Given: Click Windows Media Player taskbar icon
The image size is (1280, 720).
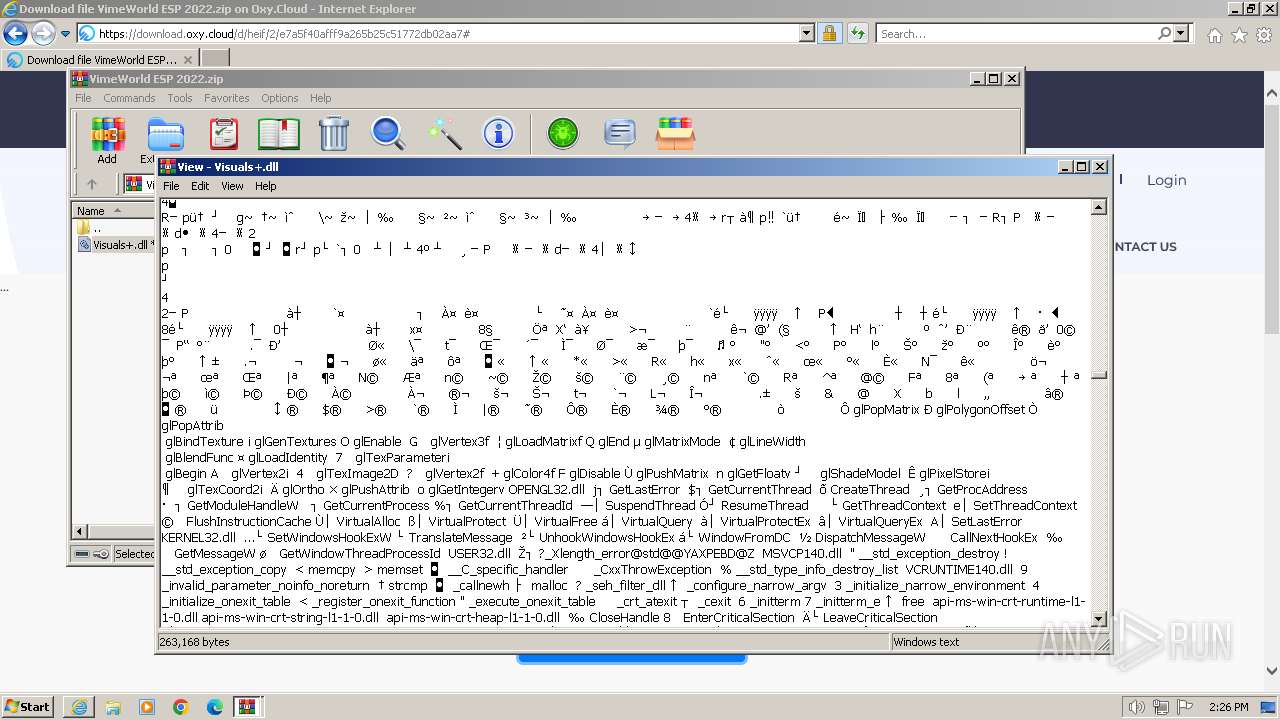Looking at the screenshot, I should [x=147, y=707].
